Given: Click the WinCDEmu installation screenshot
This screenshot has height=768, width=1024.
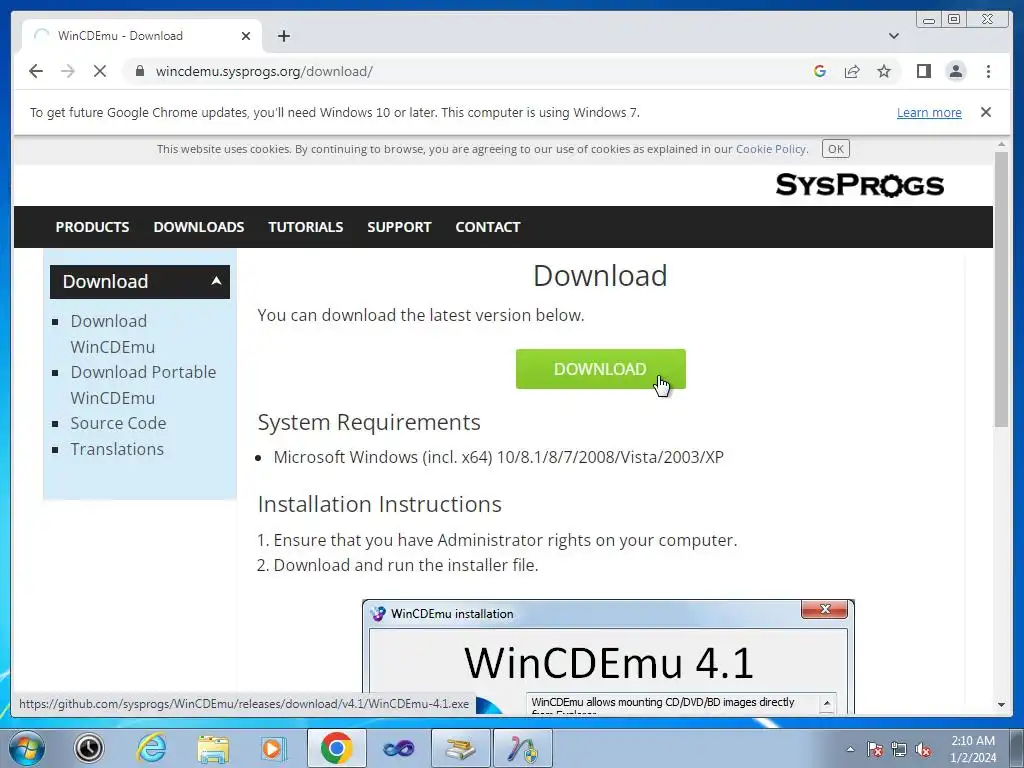Looking at the screenshot, I should [608, 656].
